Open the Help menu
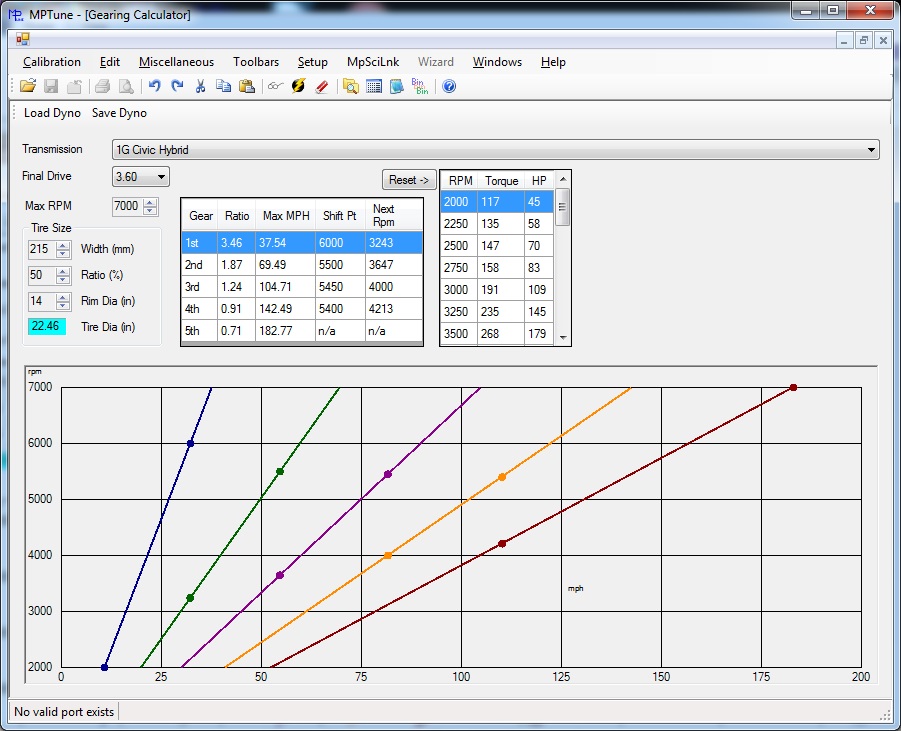This screenshot has height=731, width=901. pos(553,62)
